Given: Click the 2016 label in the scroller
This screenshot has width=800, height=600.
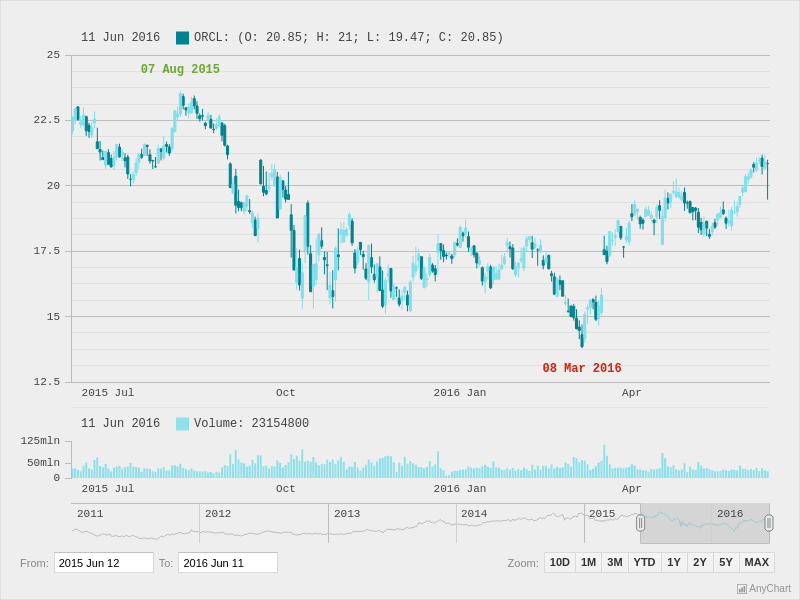Looking at the screenshot, I should click(730, 514).
